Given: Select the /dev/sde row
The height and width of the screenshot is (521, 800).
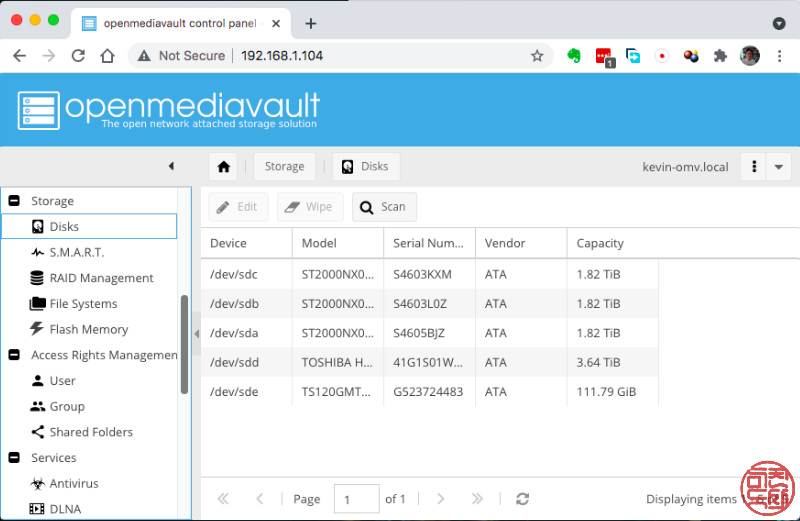Looking at the screenshot, I should coord(430,391).
